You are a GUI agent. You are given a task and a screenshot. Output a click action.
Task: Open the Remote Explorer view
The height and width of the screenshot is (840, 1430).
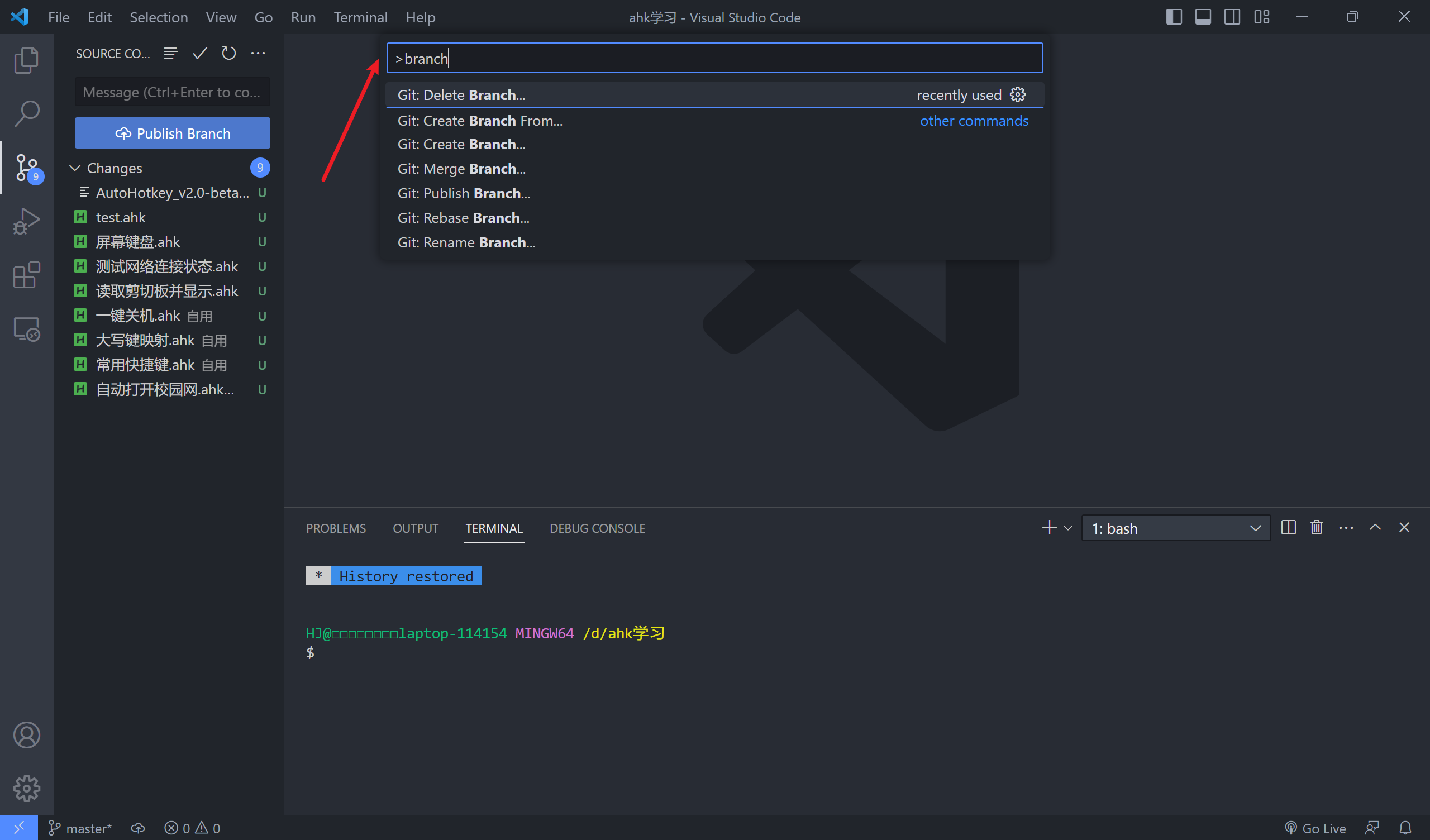point(26,329)
